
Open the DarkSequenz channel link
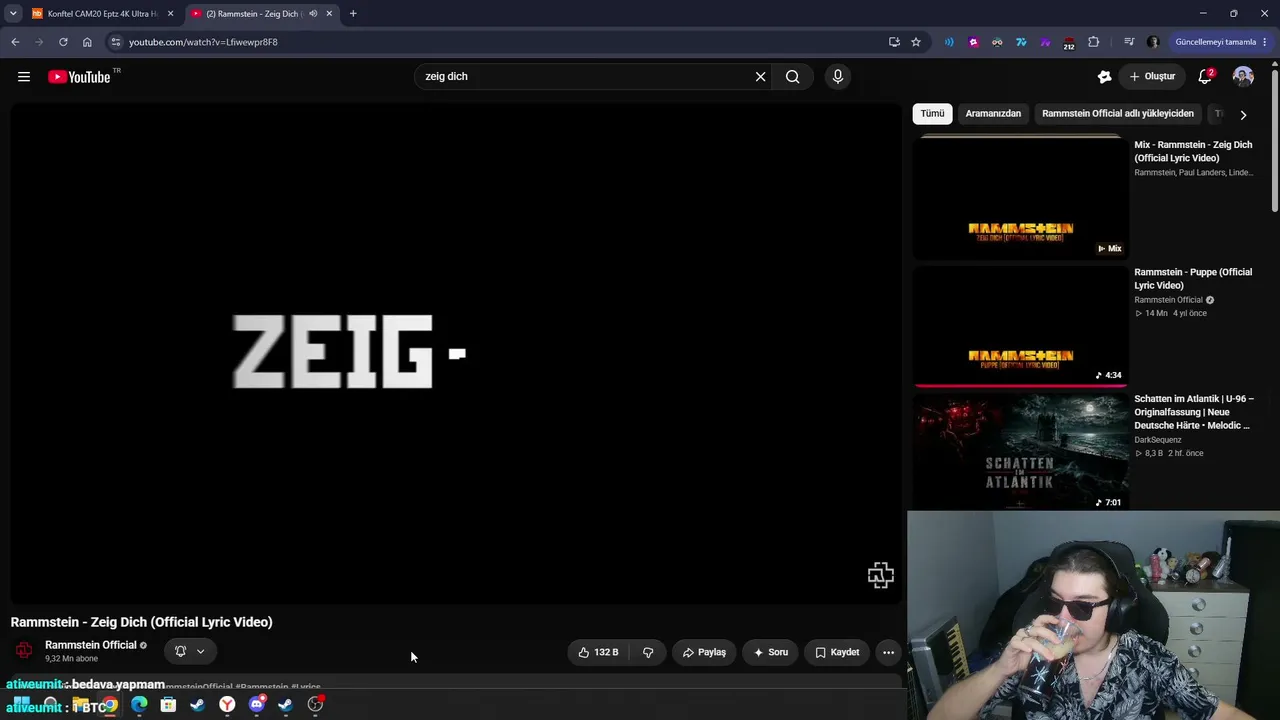click(1158, 440)
